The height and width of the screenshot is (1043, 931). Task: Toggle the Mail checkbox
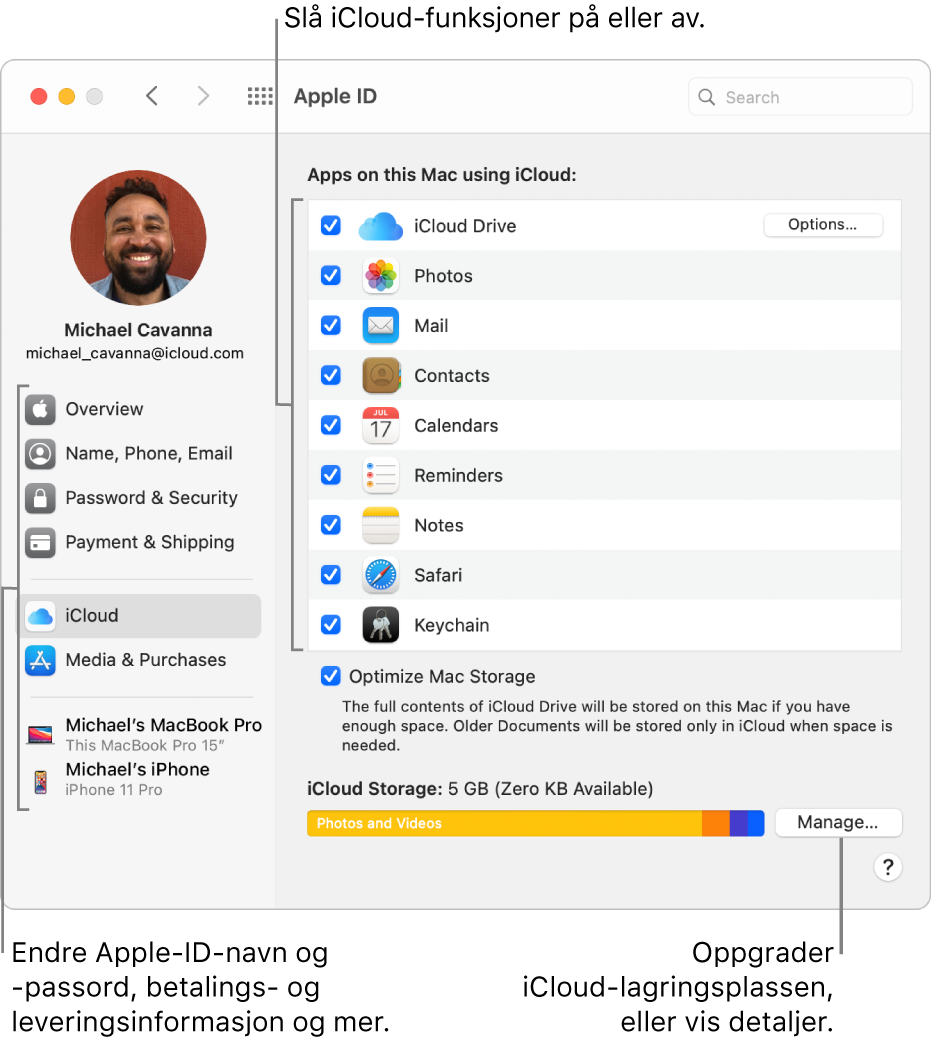(331, 325)
